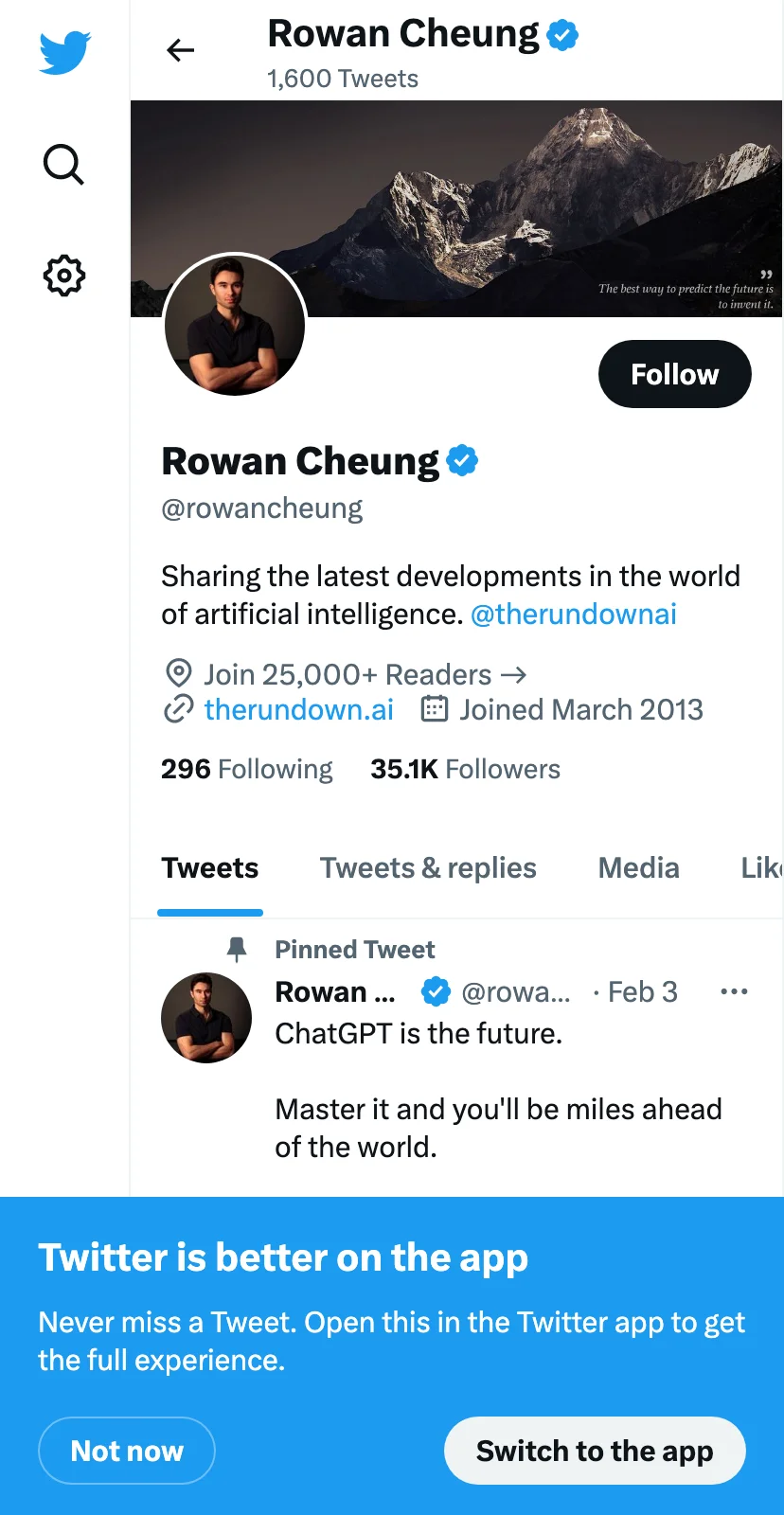Screen dimensions: 784x1515
Task: Open the large profile picture
Action: [235, 325]
